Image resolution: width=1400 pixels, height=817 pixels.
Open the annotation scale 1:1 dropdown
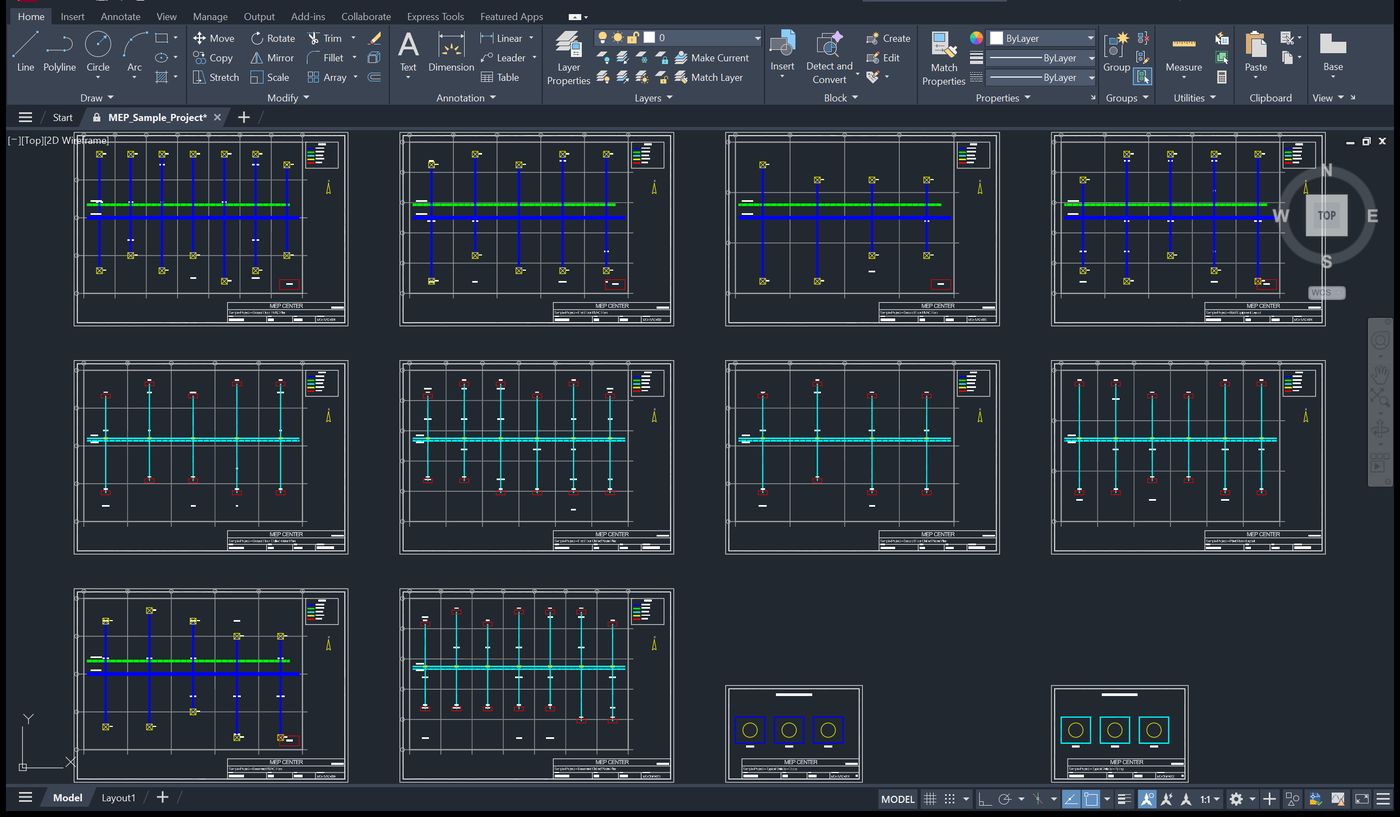point(1210,799)
